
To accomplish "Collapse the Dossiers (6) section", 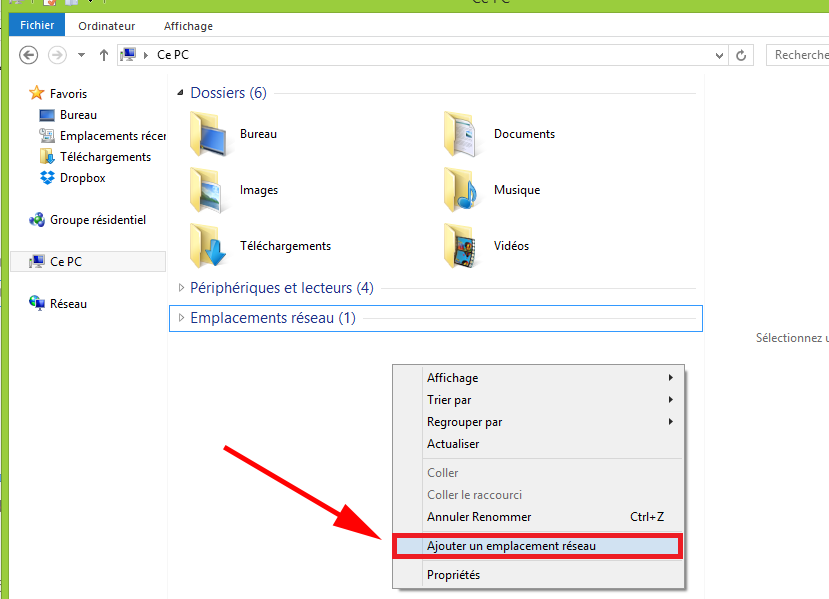I will pyautogui.click(x=181, y=93).
